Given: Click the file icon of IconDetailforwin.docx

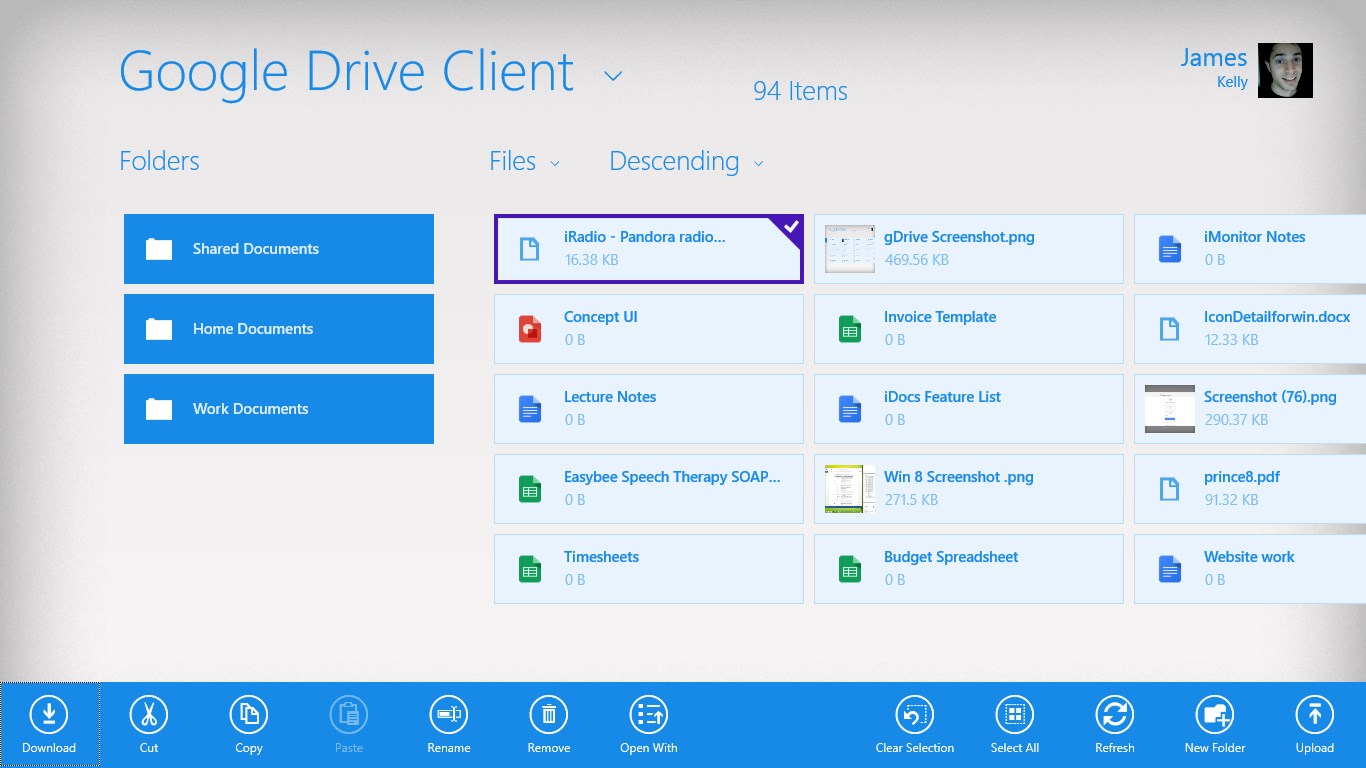Looking at the screenshot, I should [x=1170, y=329].
